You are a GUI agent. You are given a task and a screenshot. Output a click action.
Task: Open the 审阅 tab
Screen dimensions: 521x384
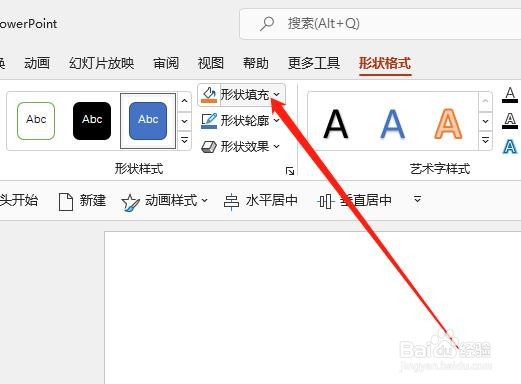[x=166, y=63]
